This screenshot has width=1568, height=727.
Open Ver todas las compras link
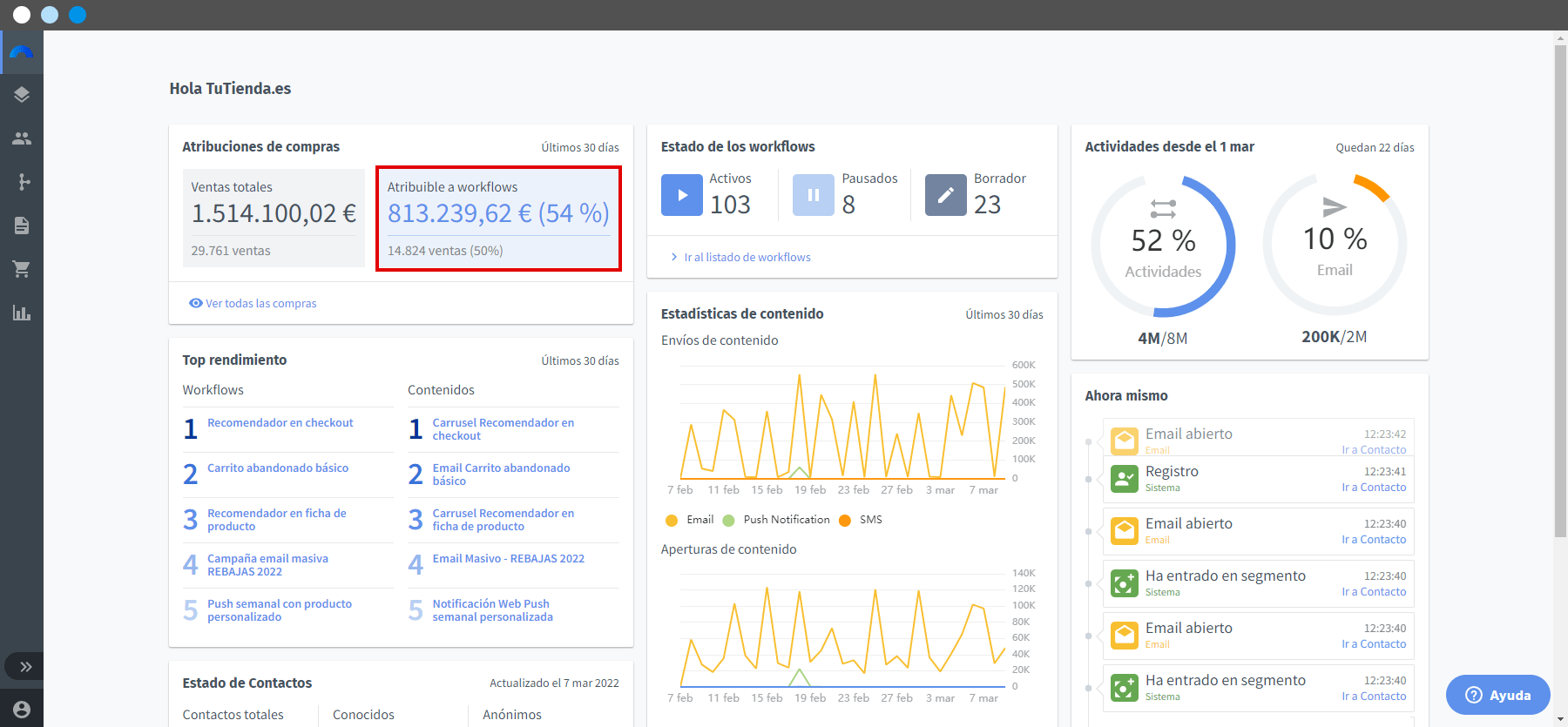coord(261,303)
